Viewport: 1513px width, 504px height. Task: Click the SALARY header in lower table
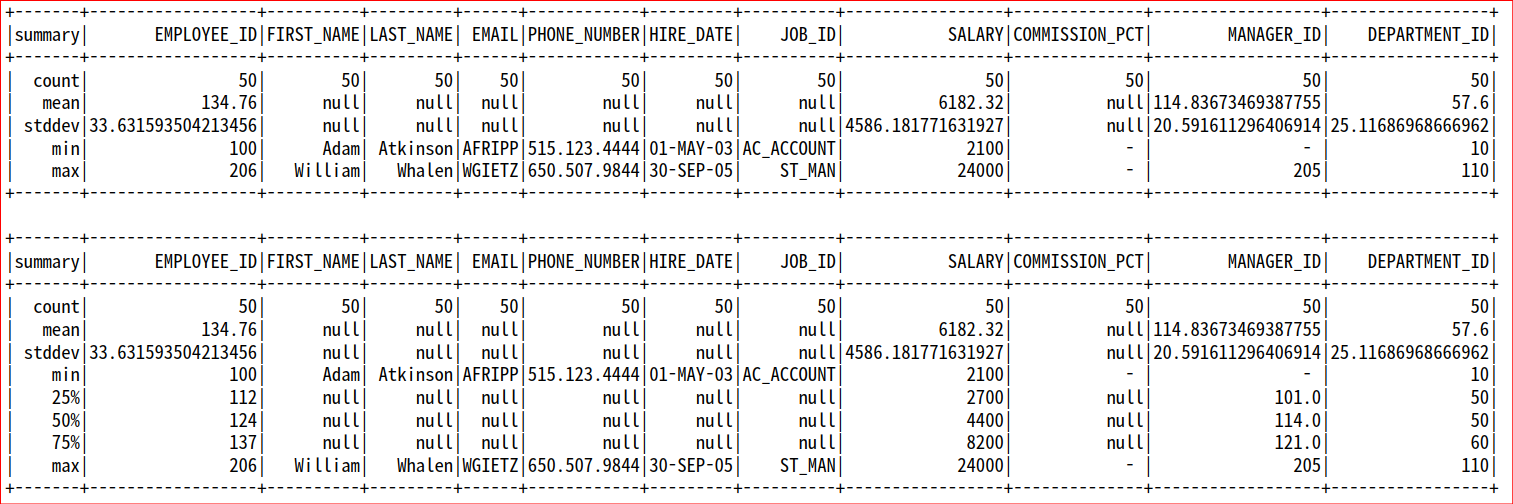pos(976,262)
